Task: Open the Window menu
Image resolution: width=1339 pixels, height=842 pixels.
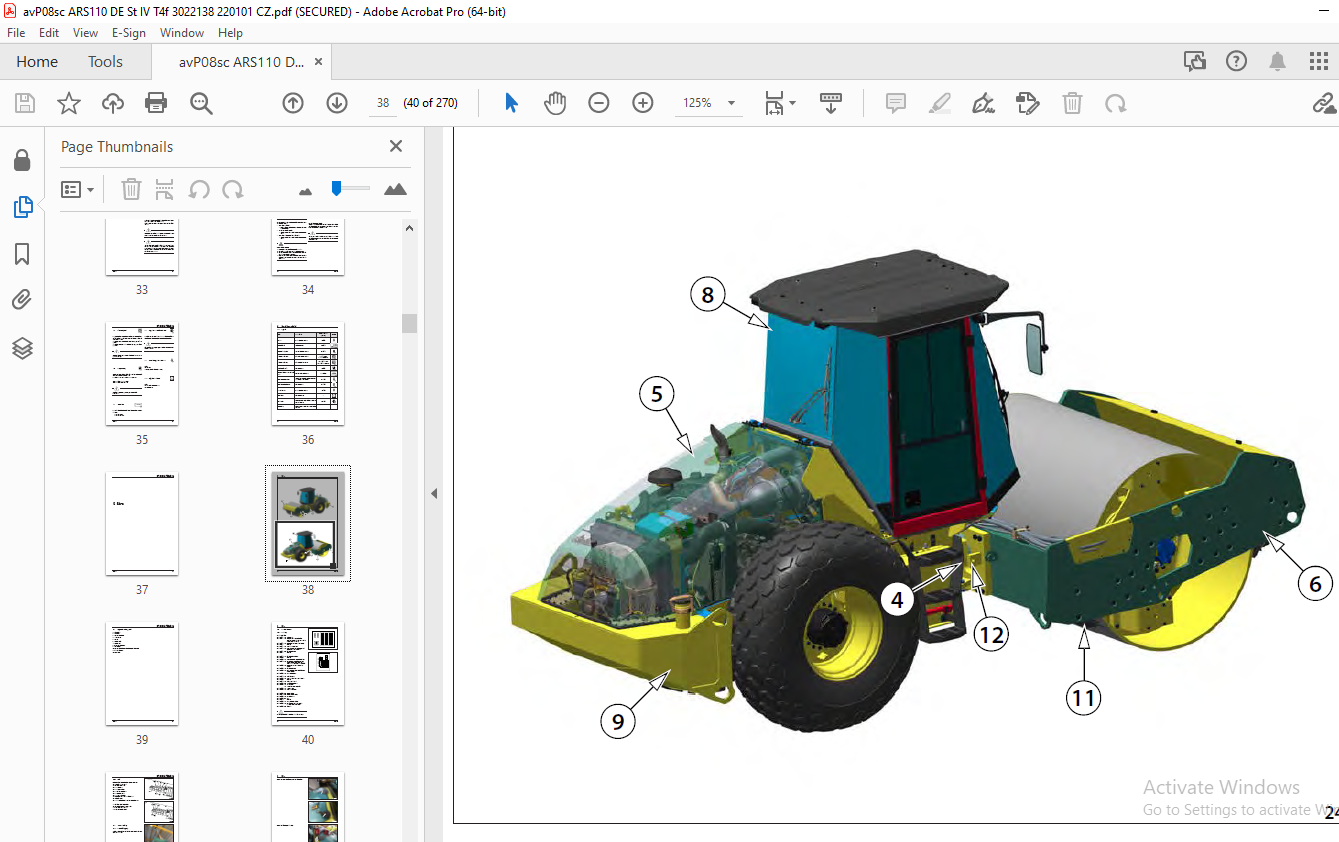Action: coord(182,33)
